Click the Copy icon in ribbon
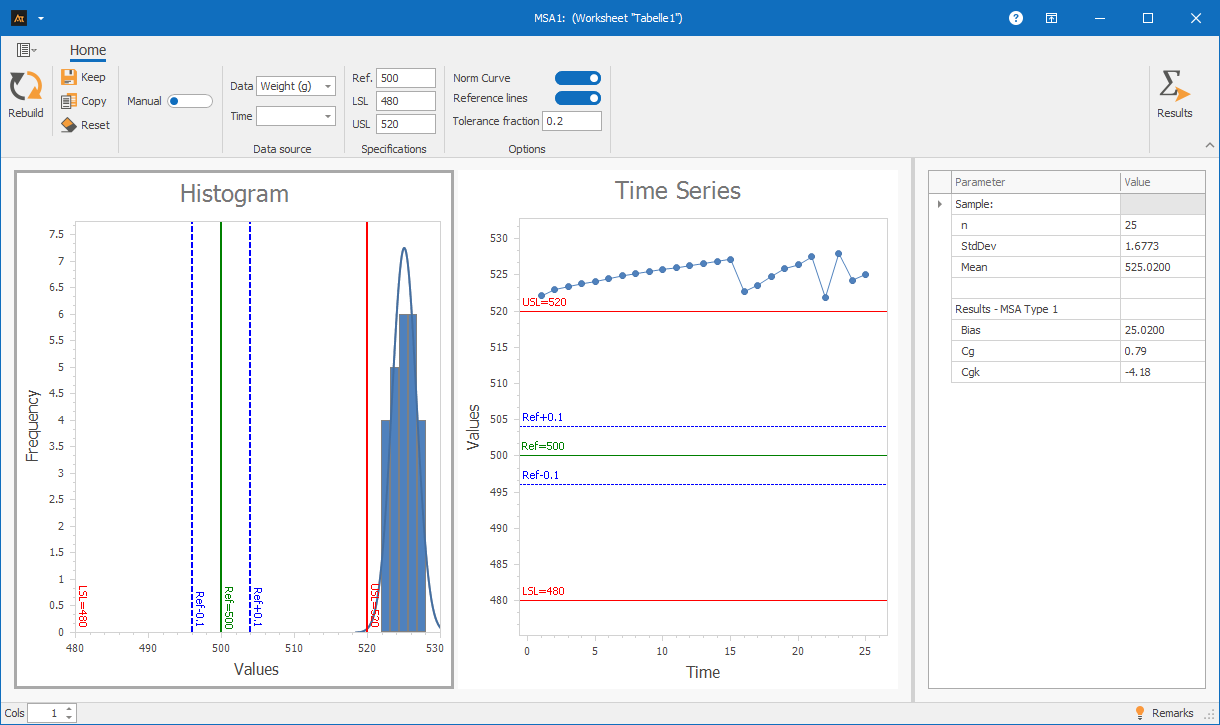 [x=69, y=101]
